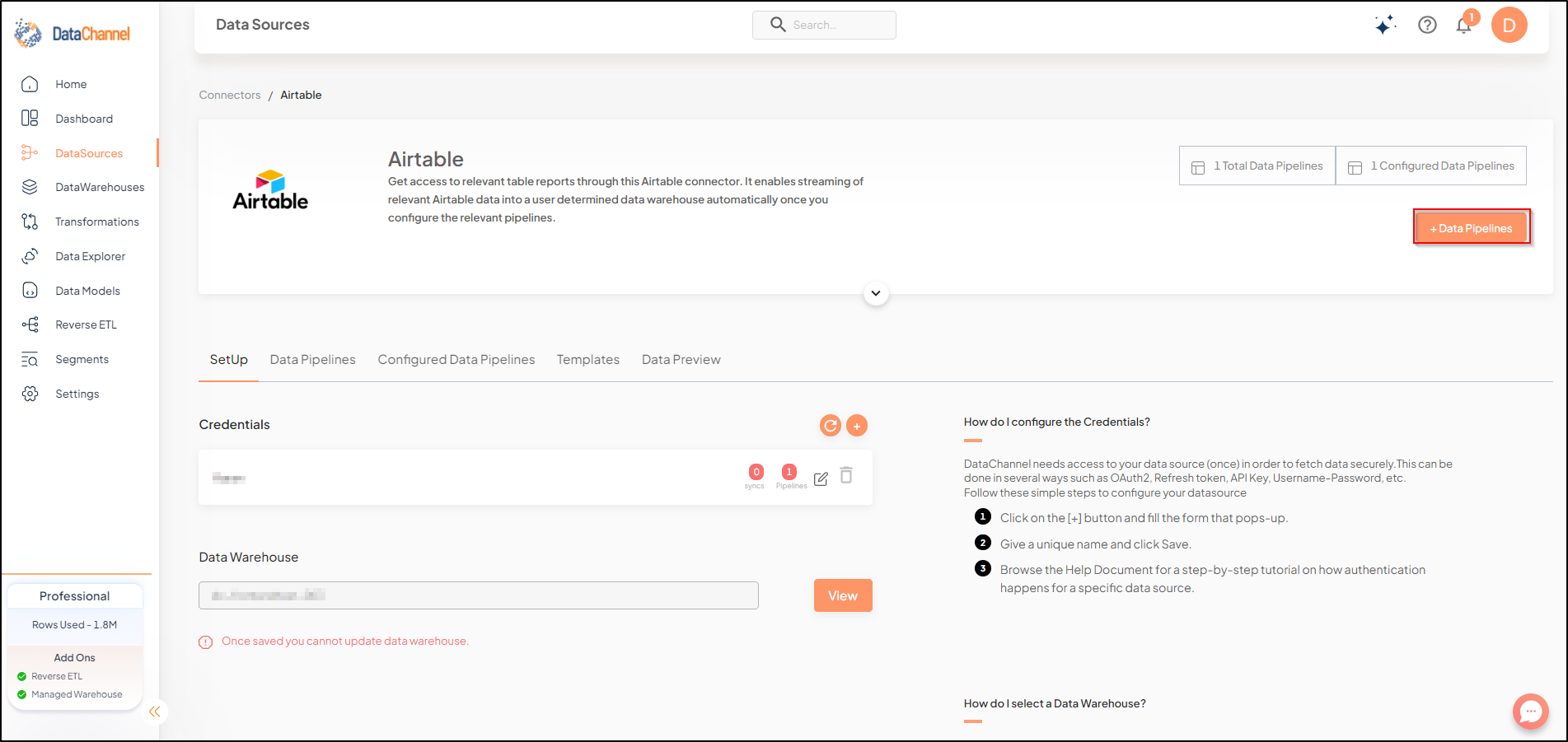Click the Data Warehouse field

pyautogui.click(x=479, y=595)
